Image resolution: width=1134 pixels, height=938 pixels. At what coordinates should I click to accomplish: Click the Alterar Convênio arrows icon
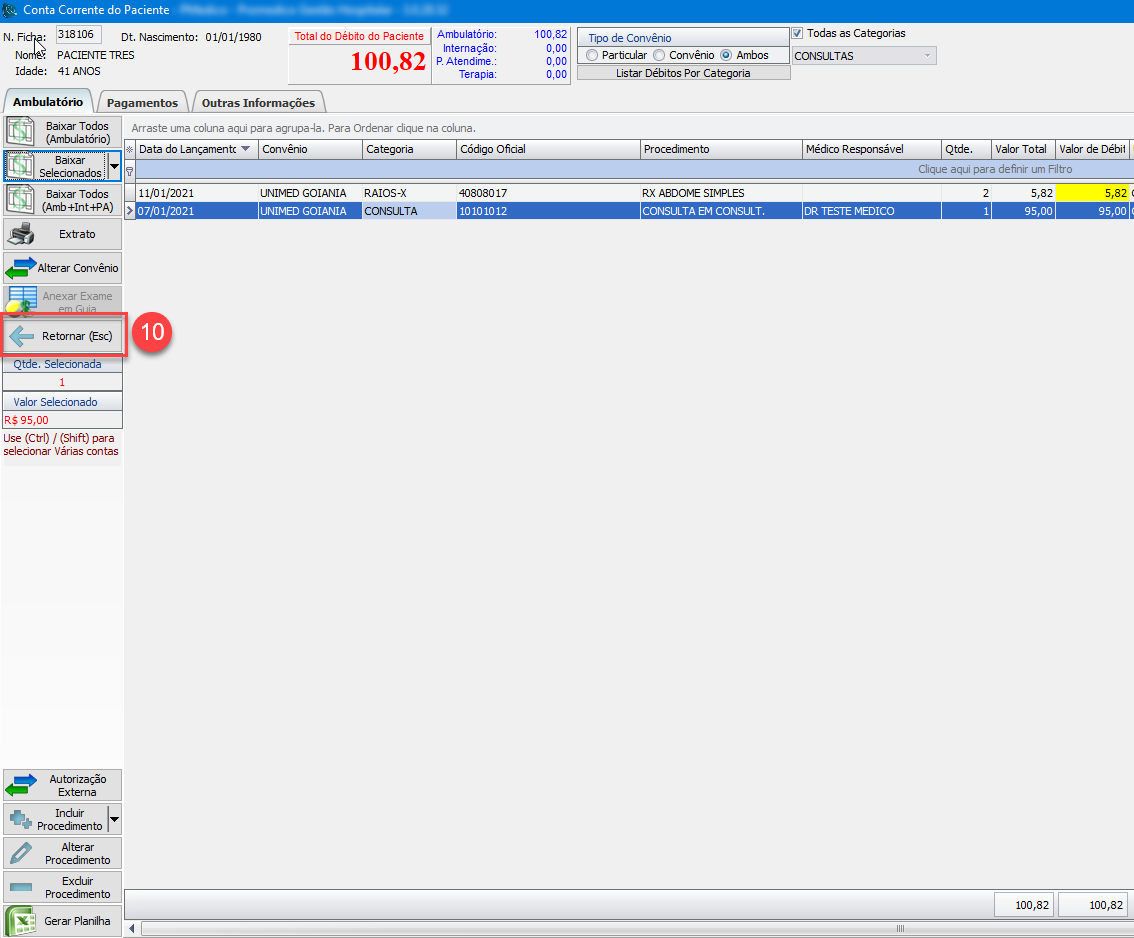[x=21, y=268]
